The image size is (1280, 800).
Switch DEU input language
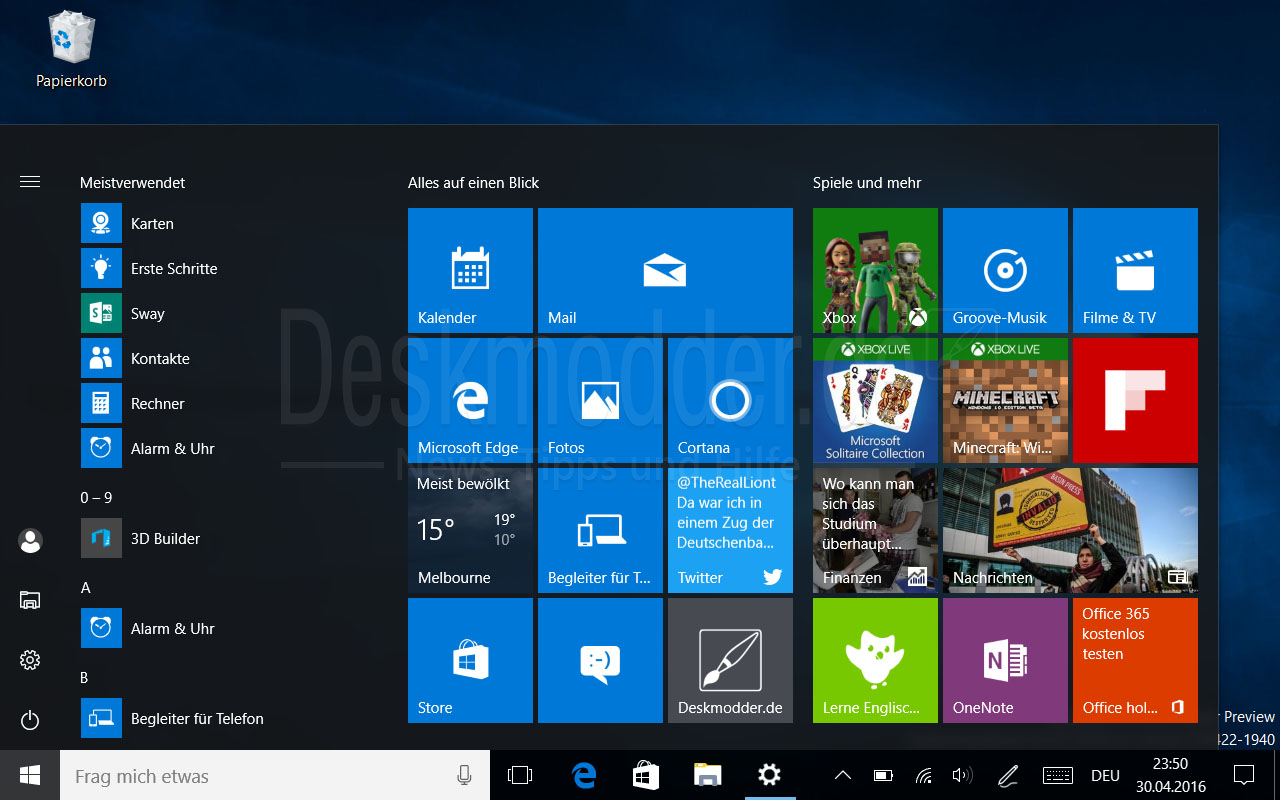pyautogui.click(x=1105, y=776)
